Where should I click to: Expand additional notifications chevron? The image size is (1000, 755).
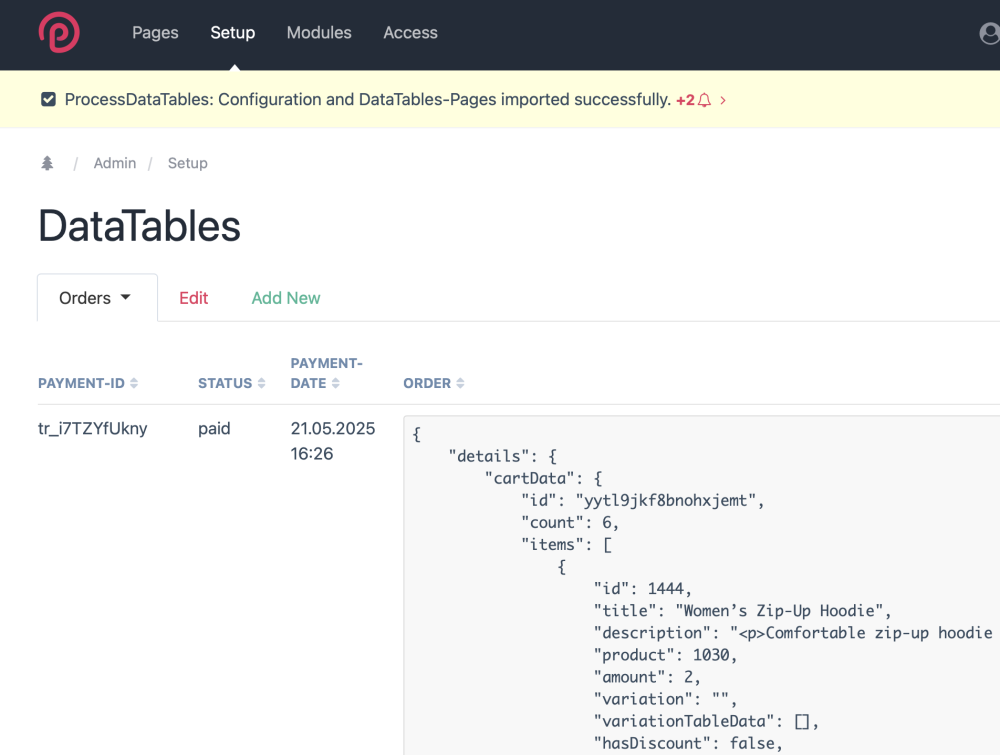tap(723, 100)
